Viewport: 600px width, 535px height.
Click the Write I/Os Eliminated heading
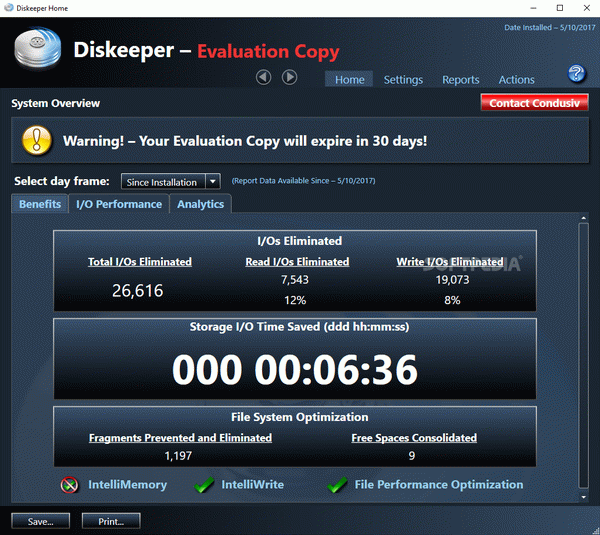[x=450, y=262]
